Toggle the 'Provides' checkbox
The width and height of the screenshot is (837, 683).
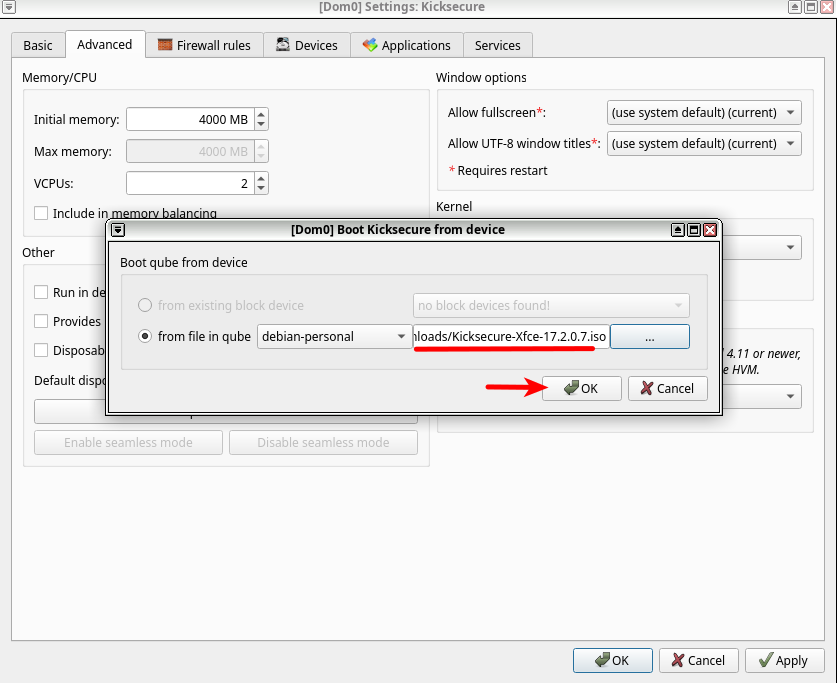[41, 321]
